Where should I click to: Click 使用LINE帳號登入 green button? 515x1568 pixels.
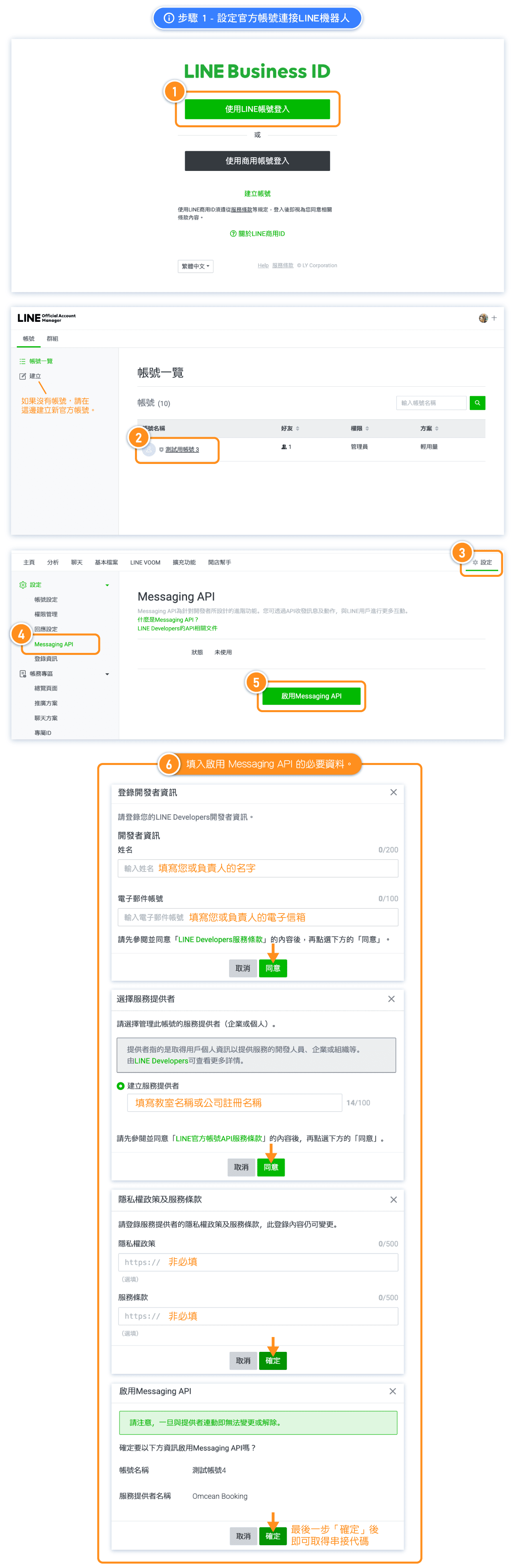(x=257, y=109)
